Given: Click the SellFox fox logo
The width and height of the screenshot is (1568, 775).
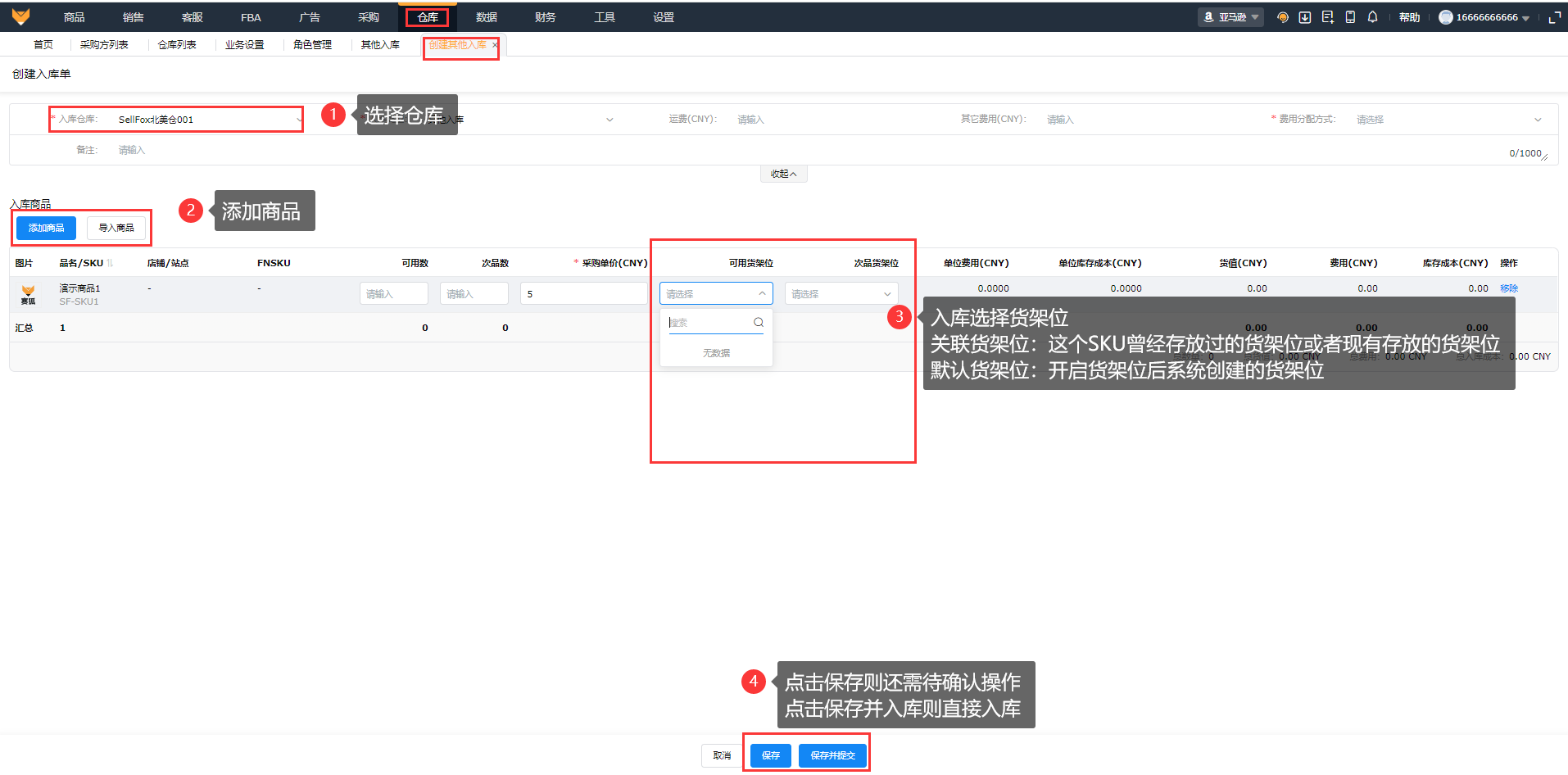Looking at the screenshot, I should [20, 16].
